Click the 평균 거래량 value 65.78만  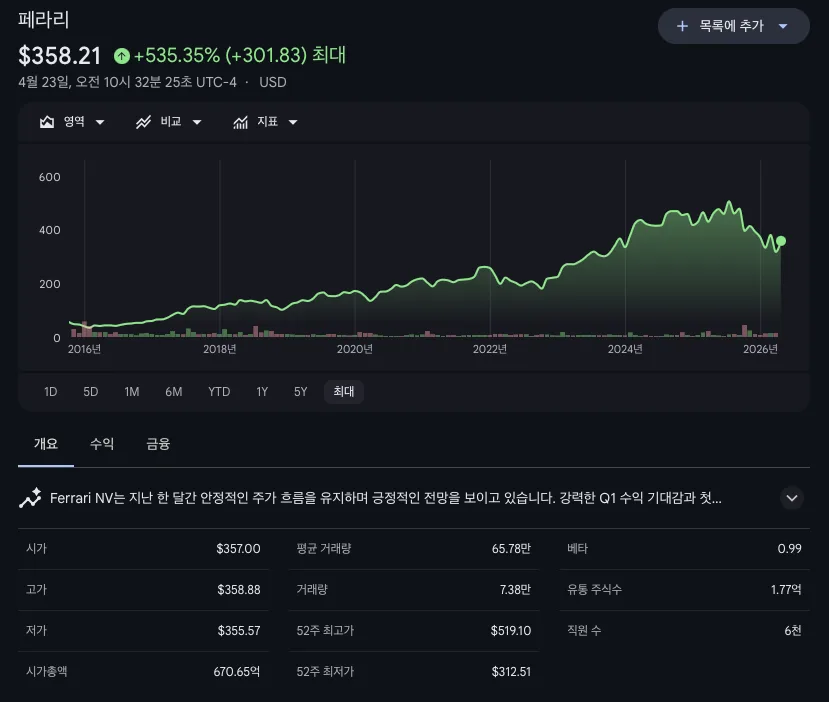tap(511, 549)
